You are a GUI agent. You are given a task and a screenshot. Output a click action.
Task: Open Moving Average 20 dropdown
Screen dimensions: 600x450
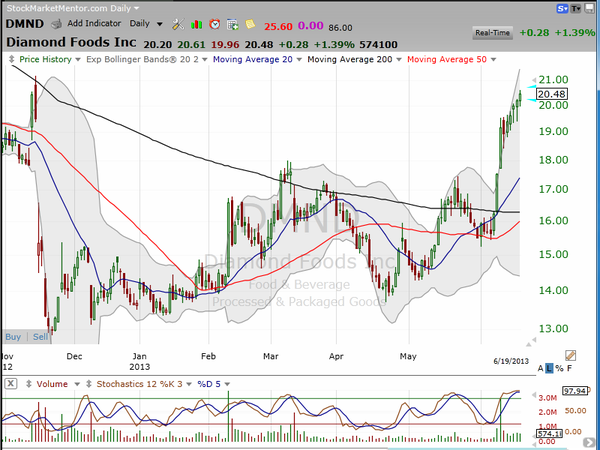pyautogui.click(x=299, y=60)
